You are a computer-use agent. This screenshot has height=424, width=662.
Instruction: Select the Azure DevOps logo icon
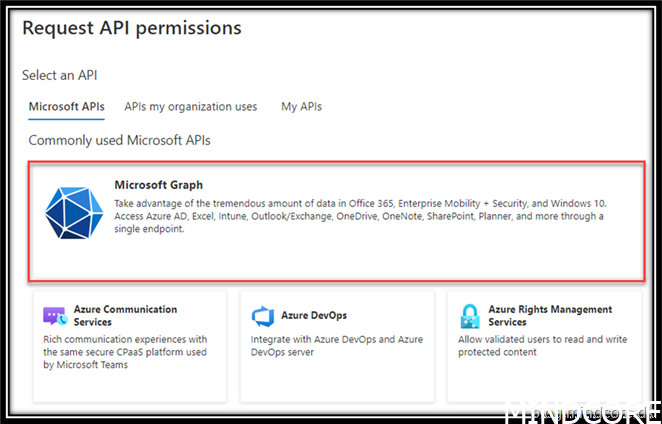coord(263,316)
